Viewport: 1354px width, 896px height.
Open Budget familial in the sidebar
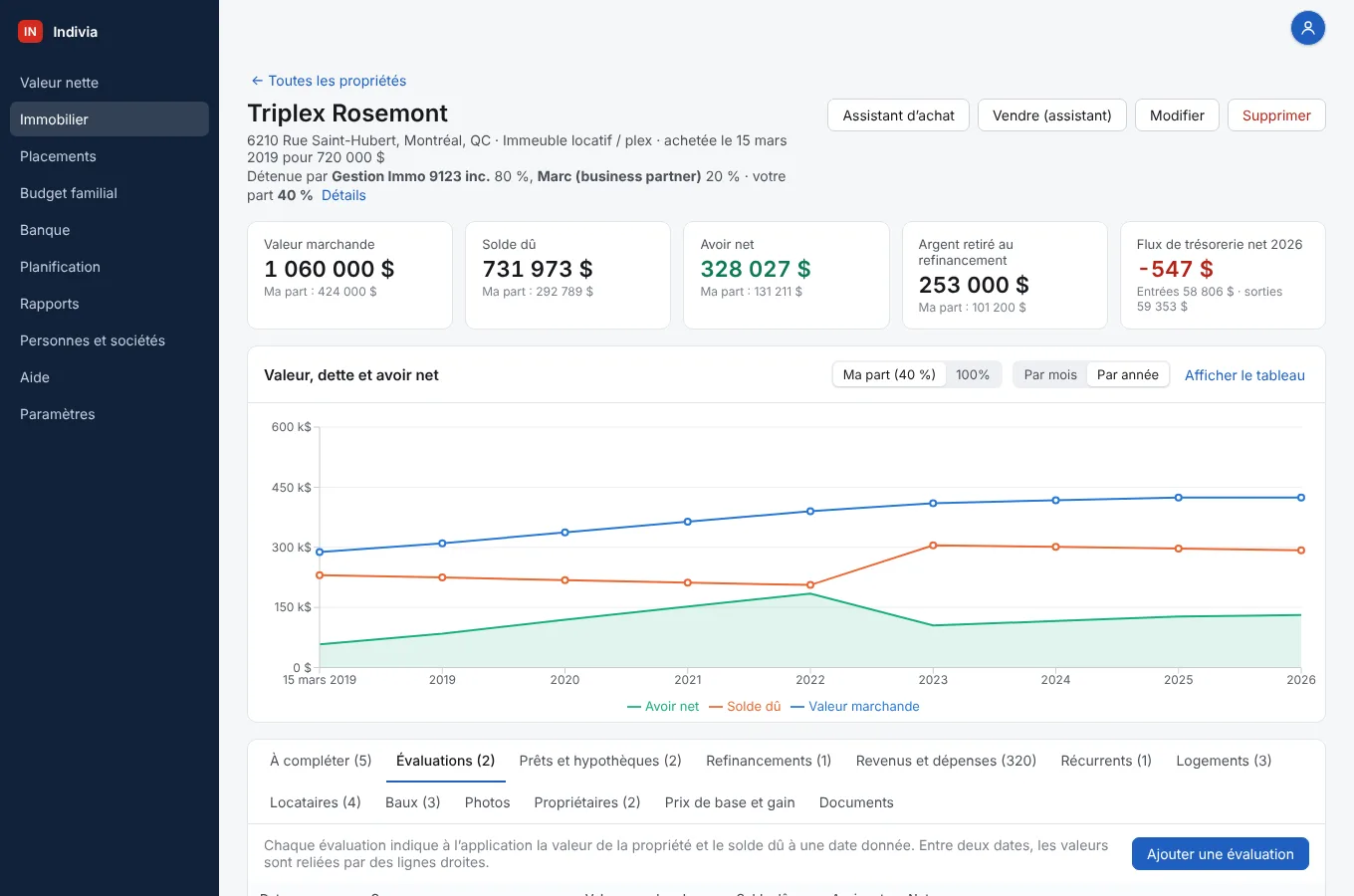pos(110,193)
